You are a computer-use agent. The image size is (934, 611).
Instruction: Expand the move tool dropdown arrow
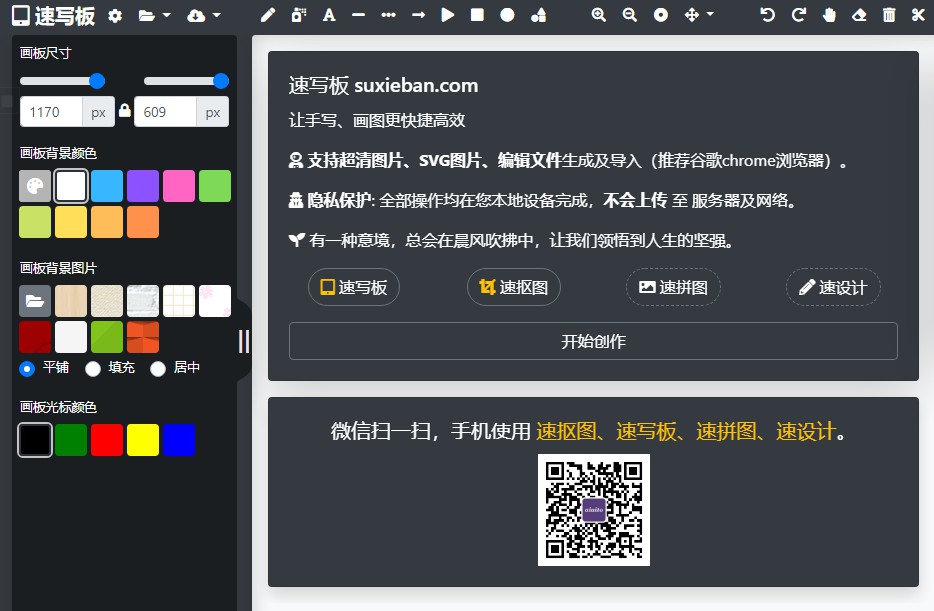(710, 15)
